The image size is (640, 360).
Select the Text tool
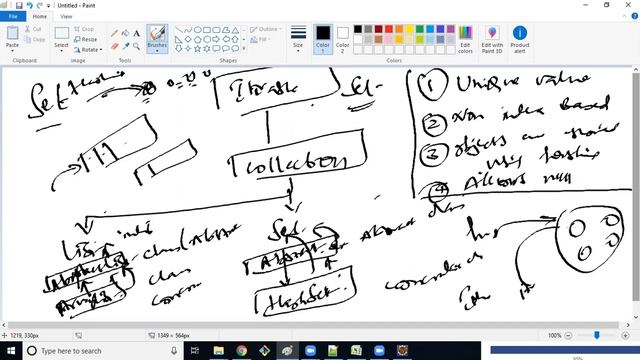[x=136, y=33]
